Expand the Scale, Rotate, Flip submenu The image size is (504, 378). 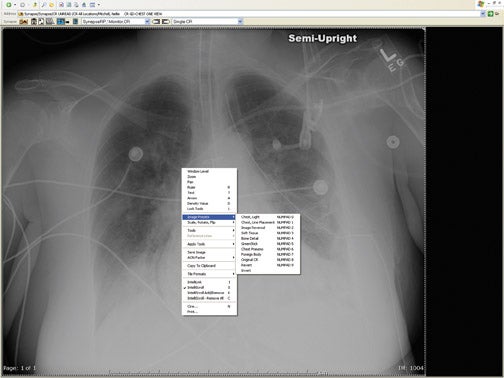(x=209, y=222)
